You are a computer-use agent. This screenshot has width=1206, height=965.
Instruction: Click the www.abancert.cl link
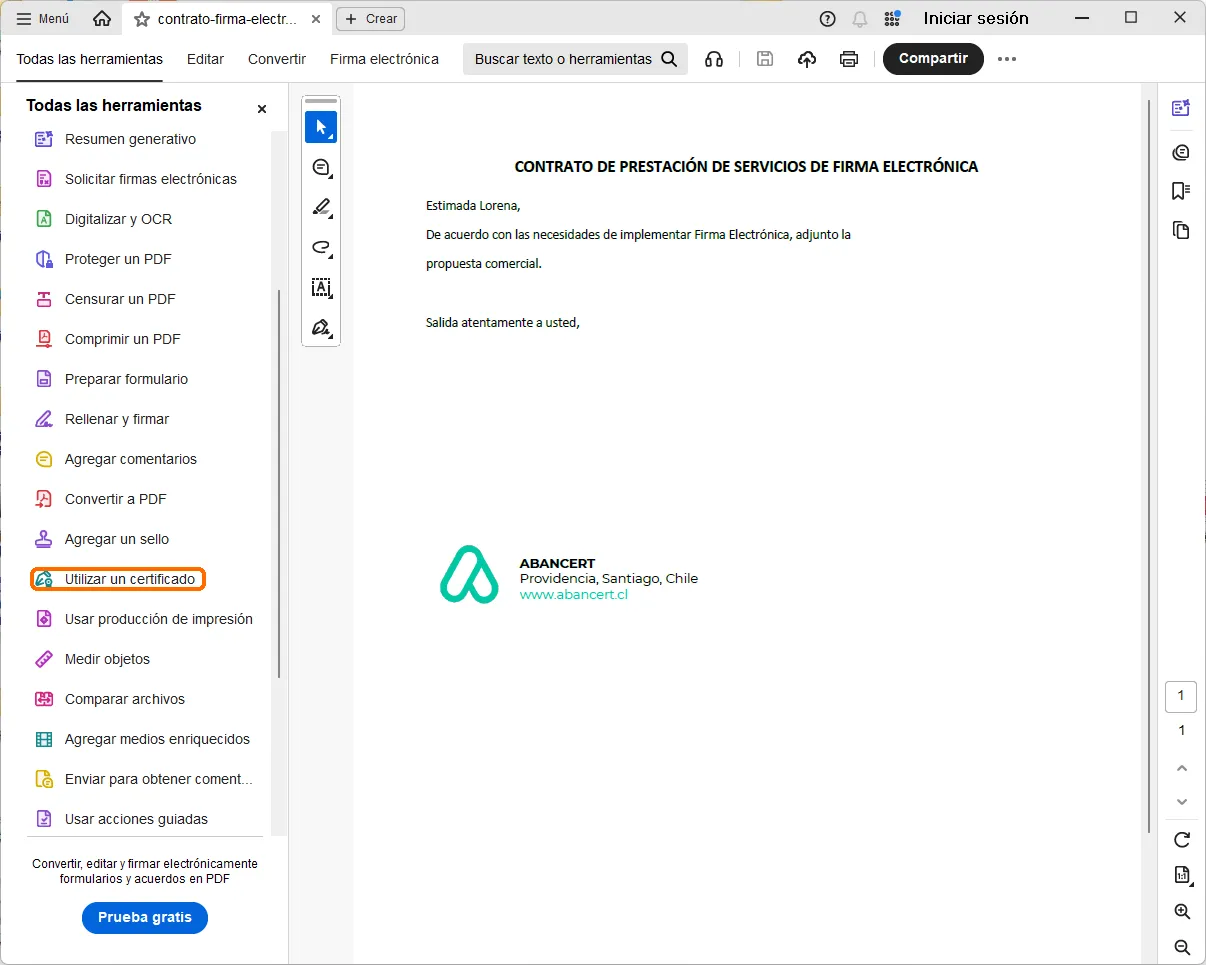tap(573, 594)
